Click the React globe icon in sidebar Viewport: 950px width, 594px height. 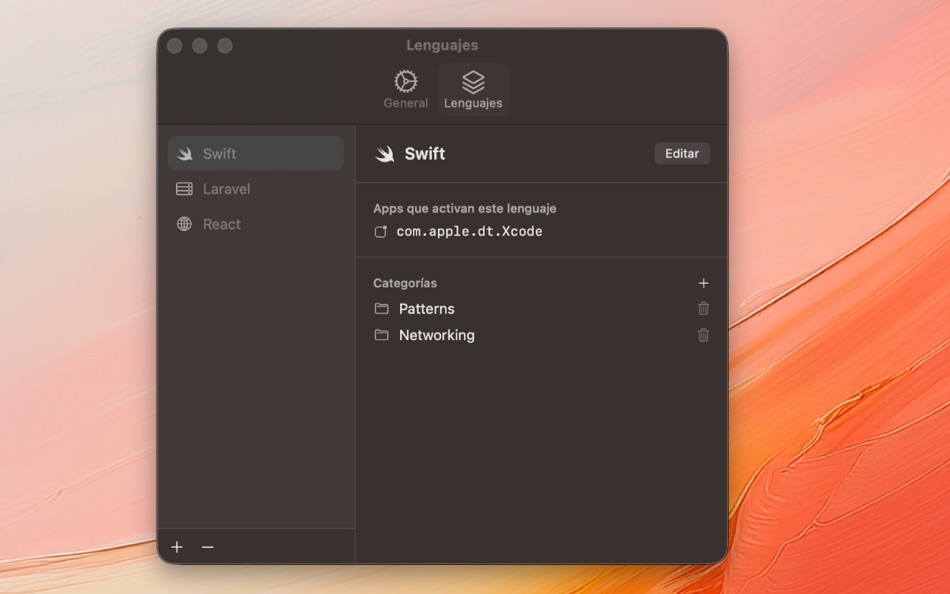185,224
